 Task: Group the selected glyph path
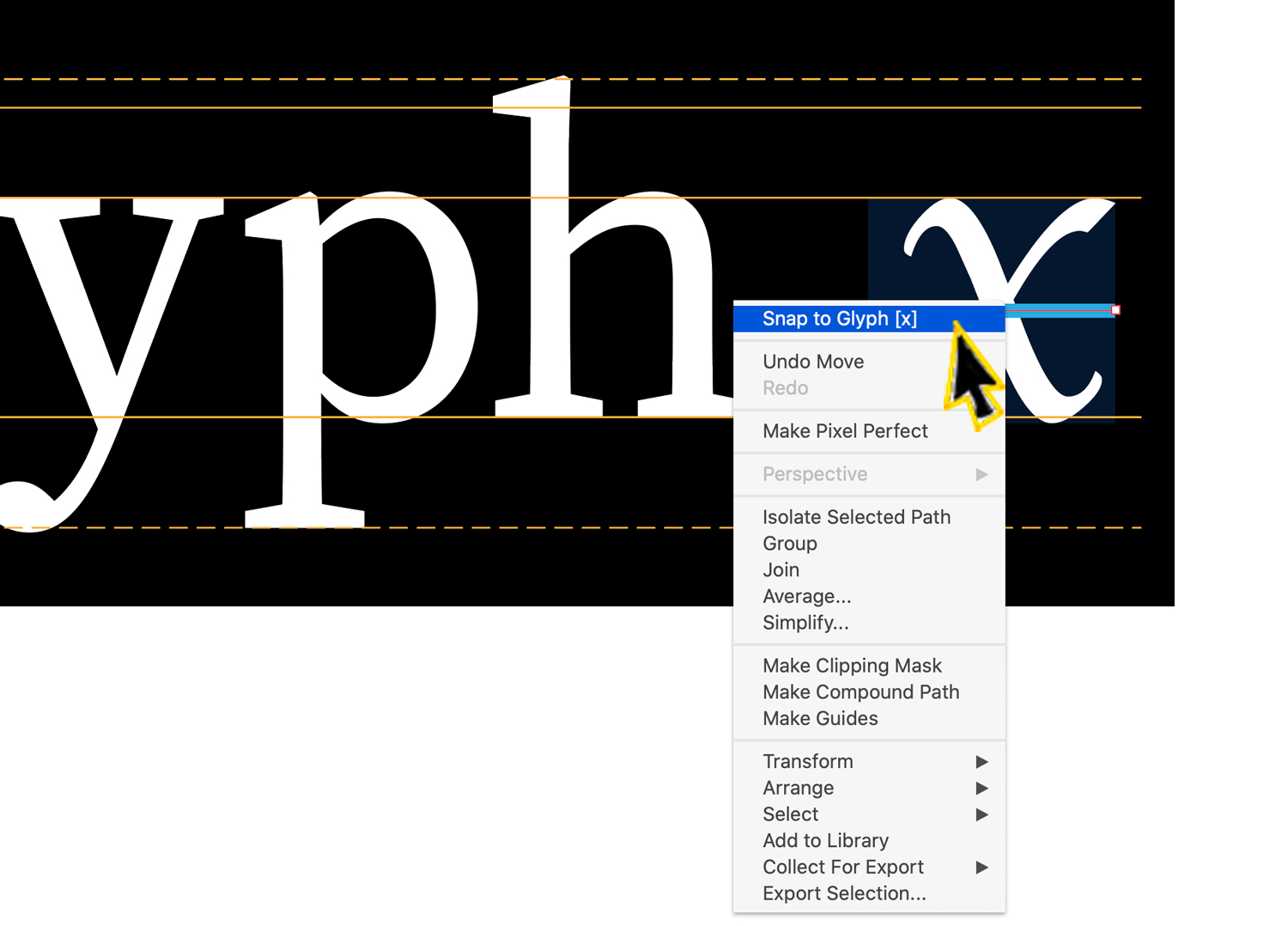(x=789, y=543)
